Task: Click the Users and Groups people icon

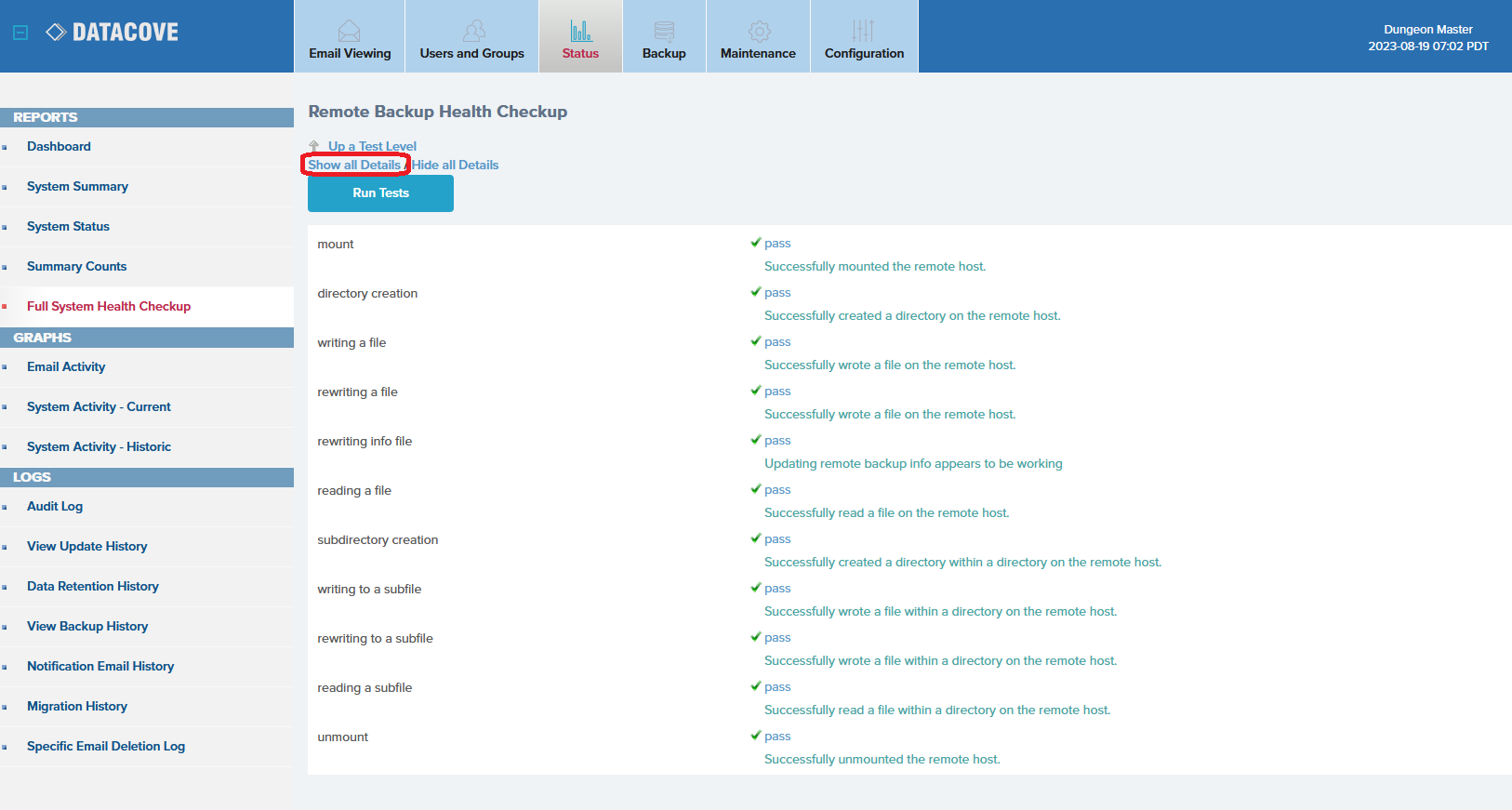Action: click(474, 31)
